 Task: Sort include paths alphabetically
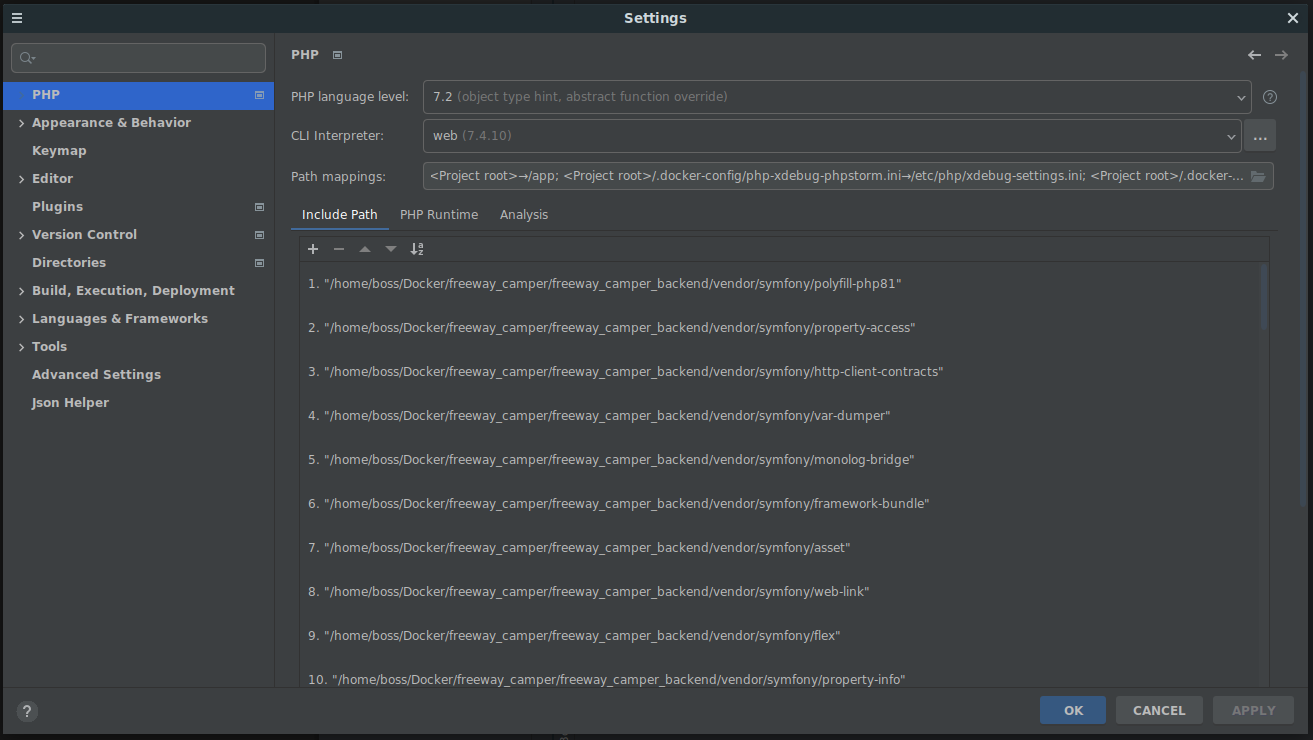pos(417,249)
